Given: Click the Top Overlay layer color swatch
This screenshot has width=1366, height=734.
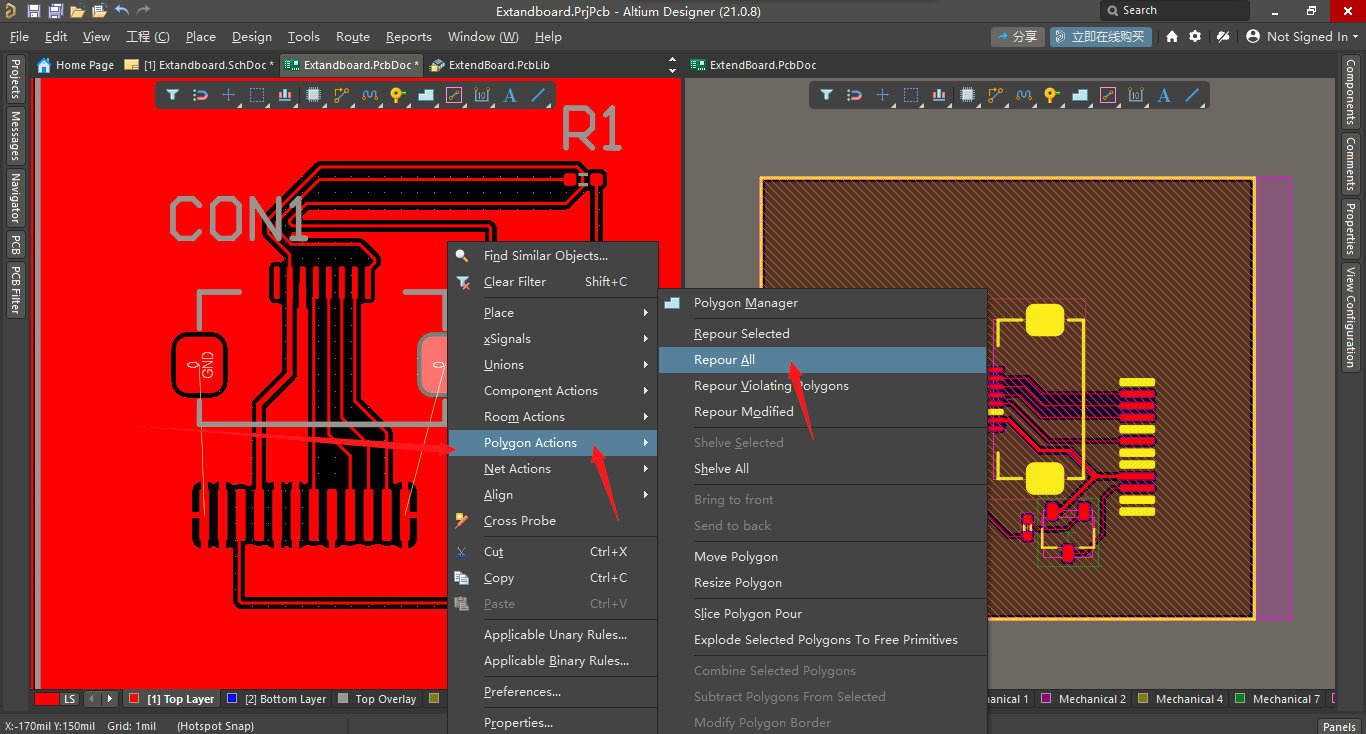Looking at the screenshot, I should (x=344, y=698).
